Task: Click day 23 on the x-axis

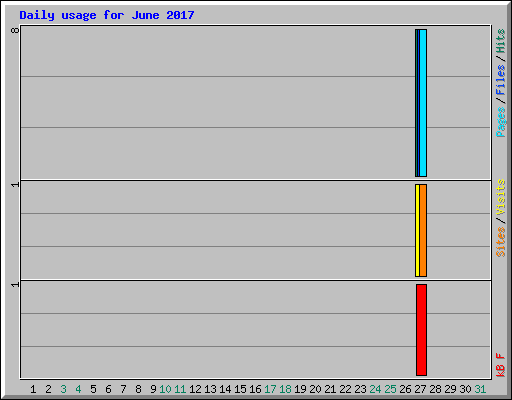Action: pyautogui.click(x=360, y=389)
